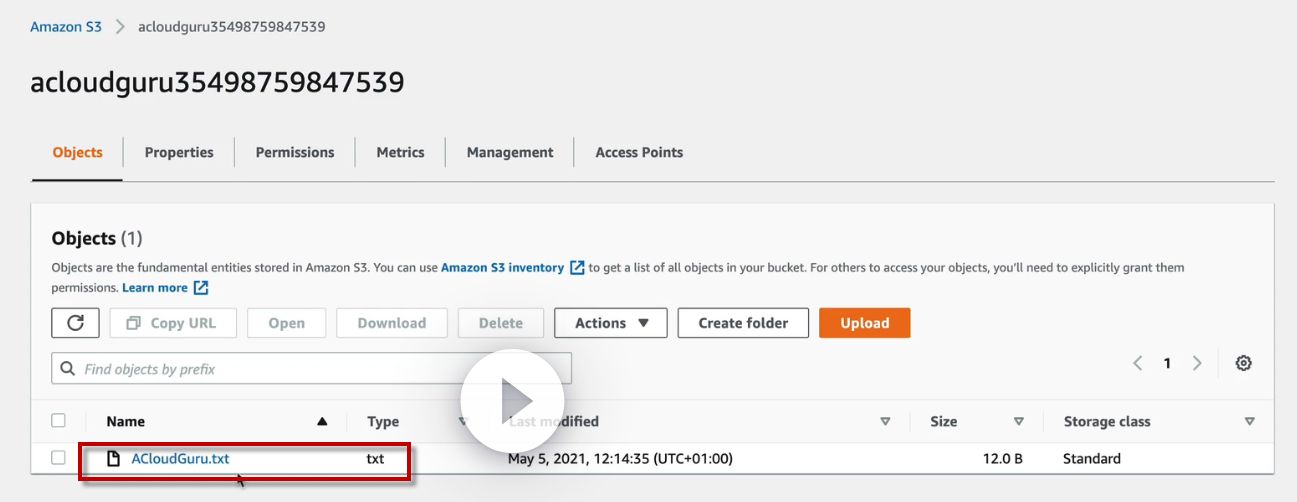Click the Standard storage class cell
This screenshot has height=502, width=1297.
click(x=1092, y=459)
